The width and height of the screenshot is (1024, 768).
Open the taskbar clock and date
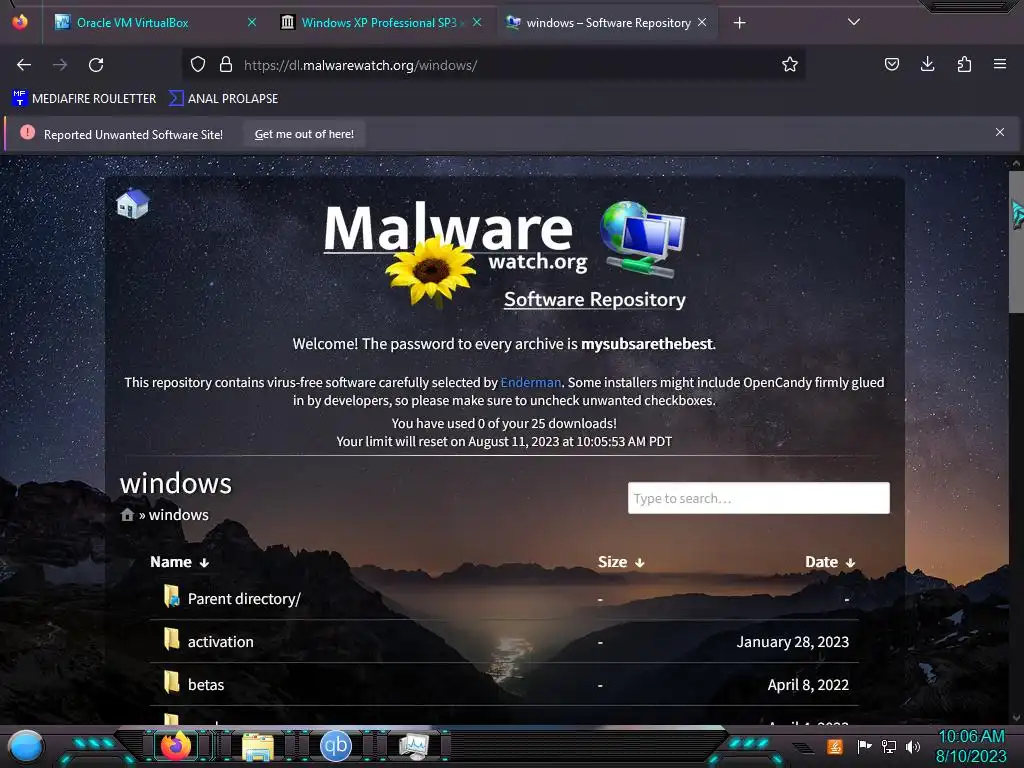point(971,746)
